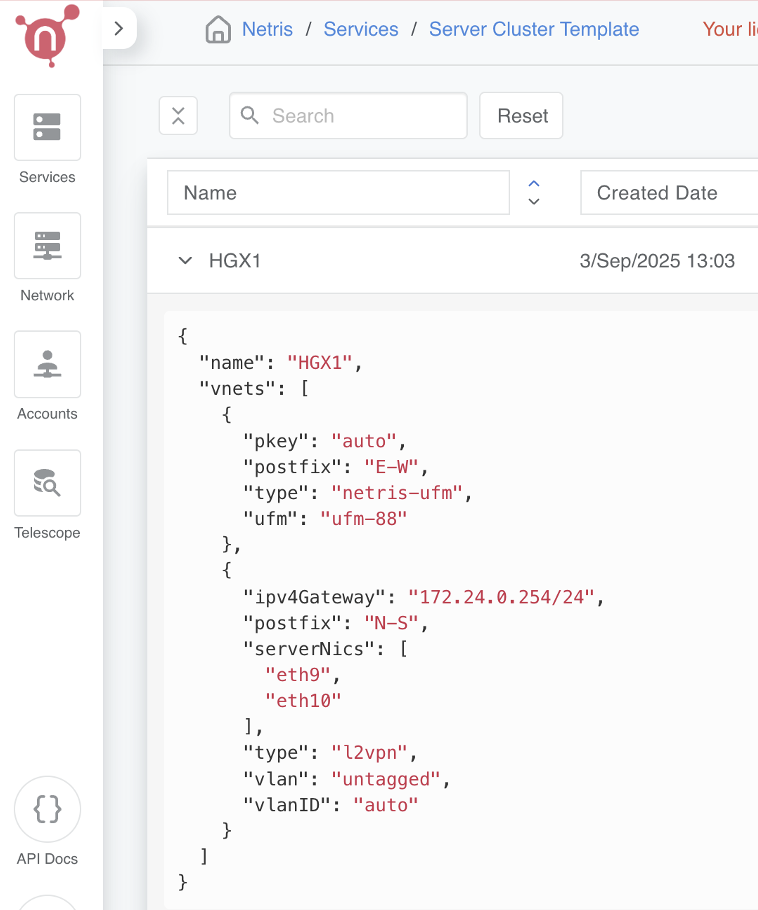Open the API Docs page
Image resolution: width=758 pixels, height=910 pixels.
pos(47,809)
